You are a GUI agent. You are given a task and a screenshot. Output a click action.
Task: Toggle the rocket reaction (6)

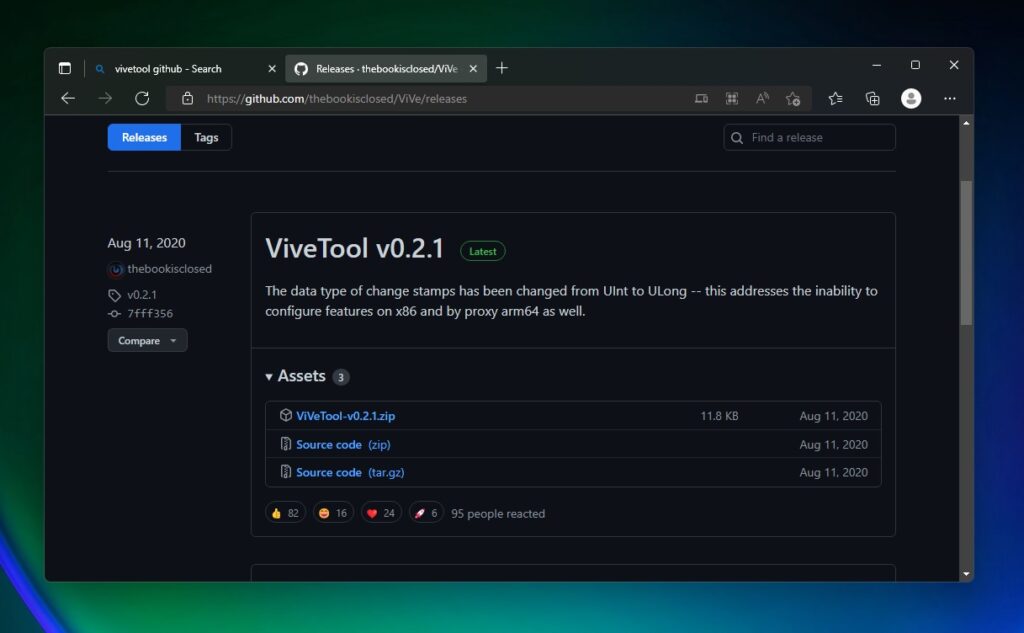coord(426,513)
